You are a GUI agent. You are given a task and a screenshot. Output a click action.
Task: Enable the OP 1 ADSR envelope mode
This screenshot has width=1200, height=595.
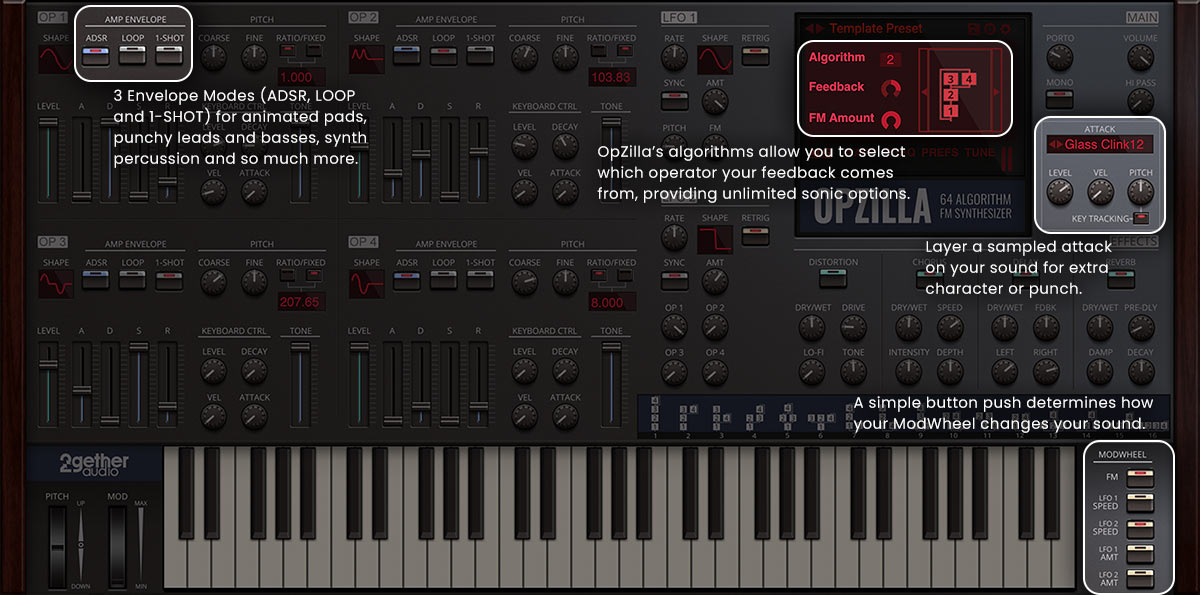(x=97, y=56)
